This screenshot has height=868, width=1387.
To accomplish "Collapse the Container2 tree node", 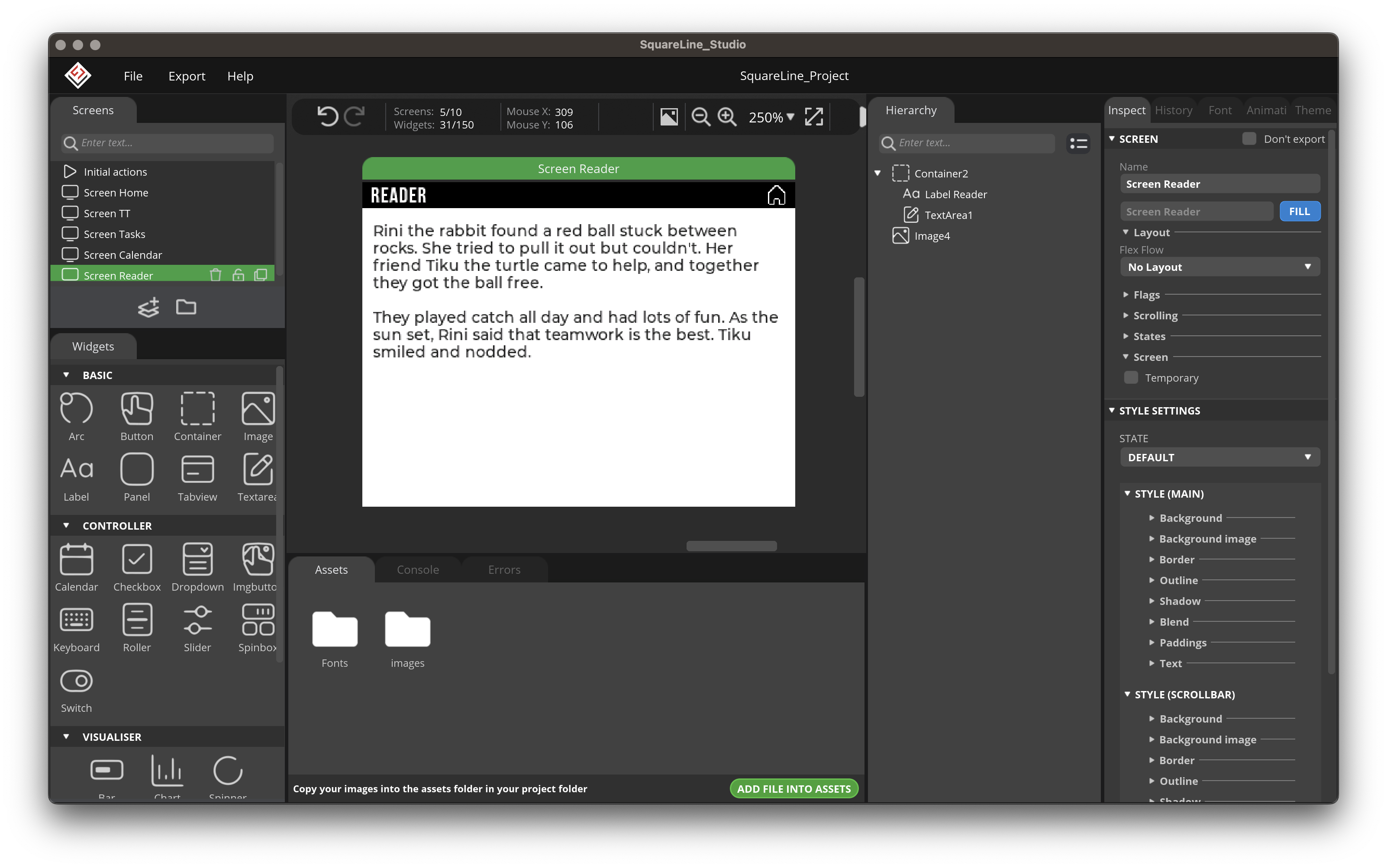I will click(x=877, y=173).
